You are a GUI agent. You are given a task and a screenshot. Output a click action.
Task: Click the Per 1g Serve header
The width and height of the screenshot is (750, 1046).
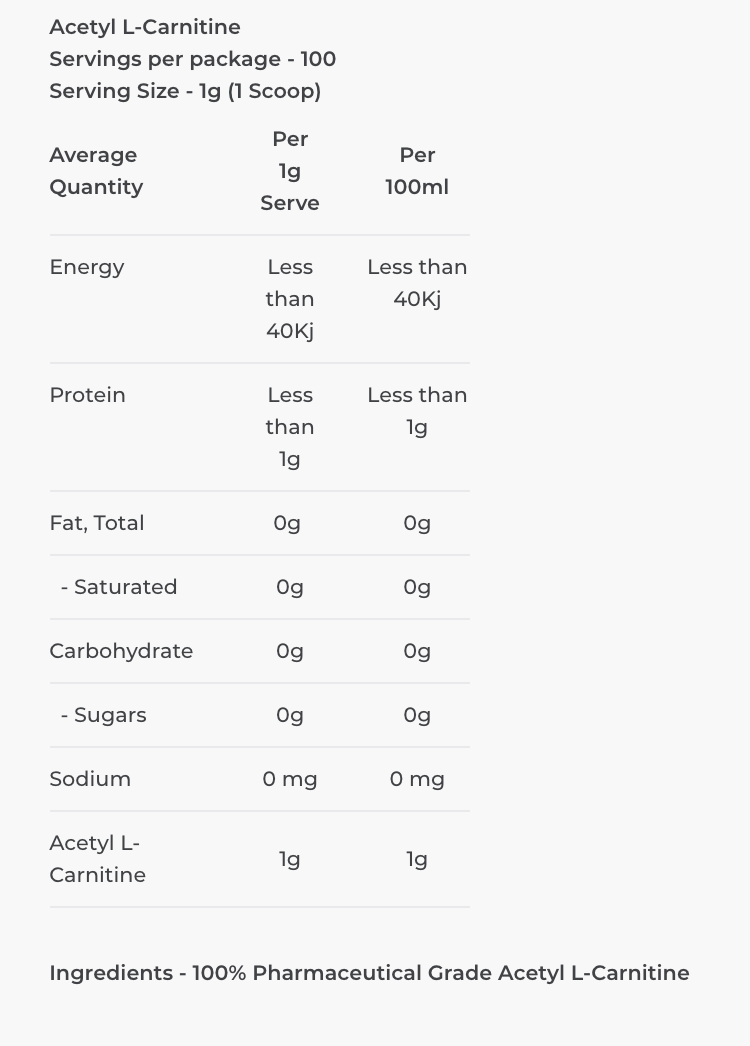(x=290, y=171)
